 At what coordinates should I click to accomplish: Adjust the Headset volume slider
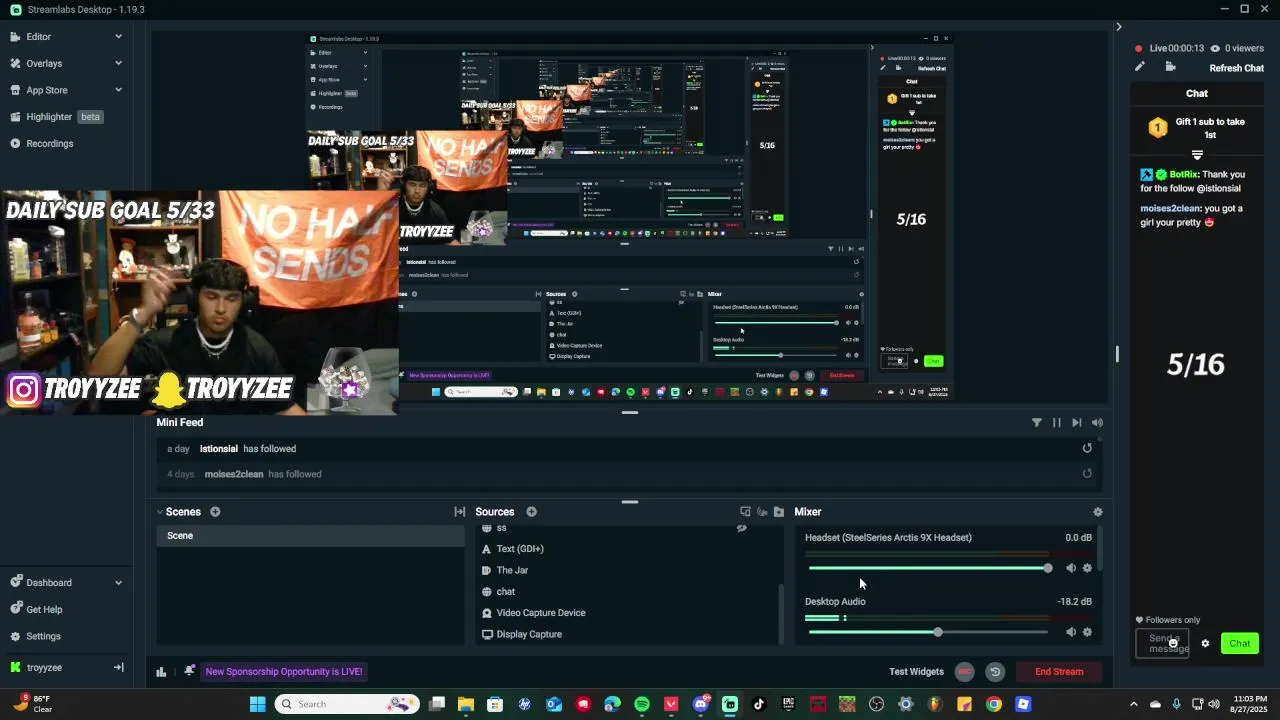tap(929, 568)
